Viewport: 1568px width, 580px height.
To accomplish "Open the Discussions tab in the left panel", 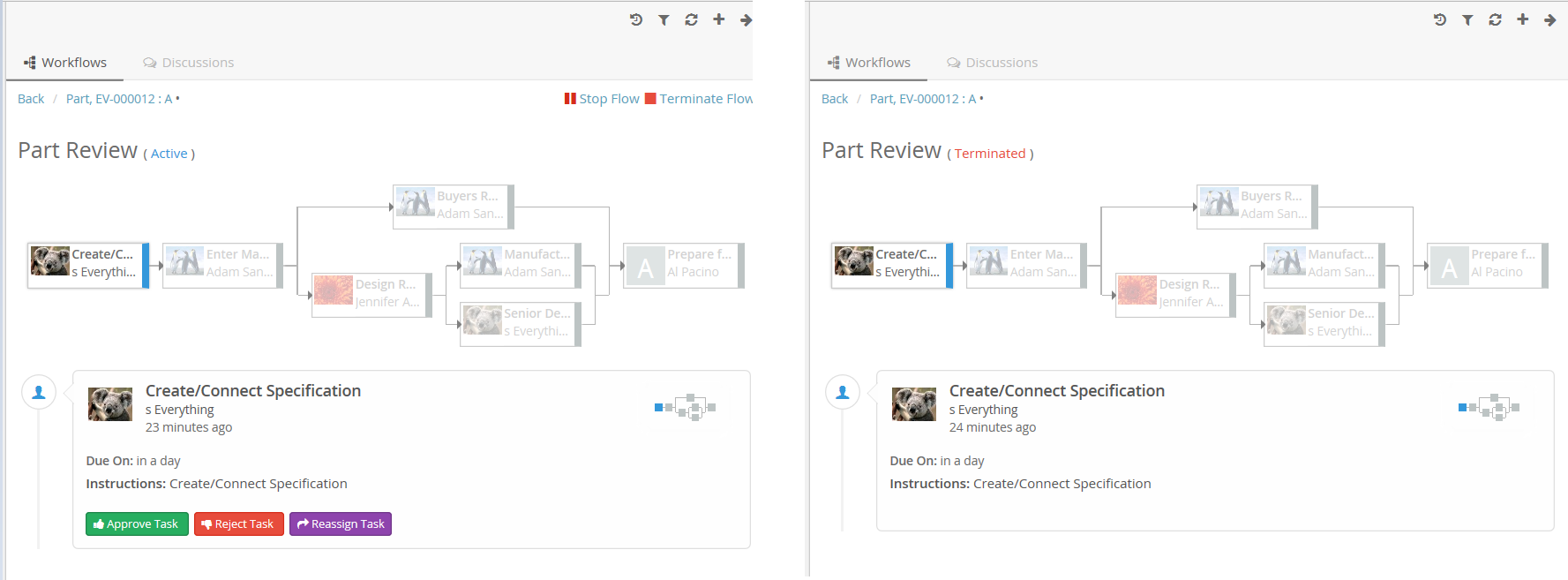I will tap(189, 63).
